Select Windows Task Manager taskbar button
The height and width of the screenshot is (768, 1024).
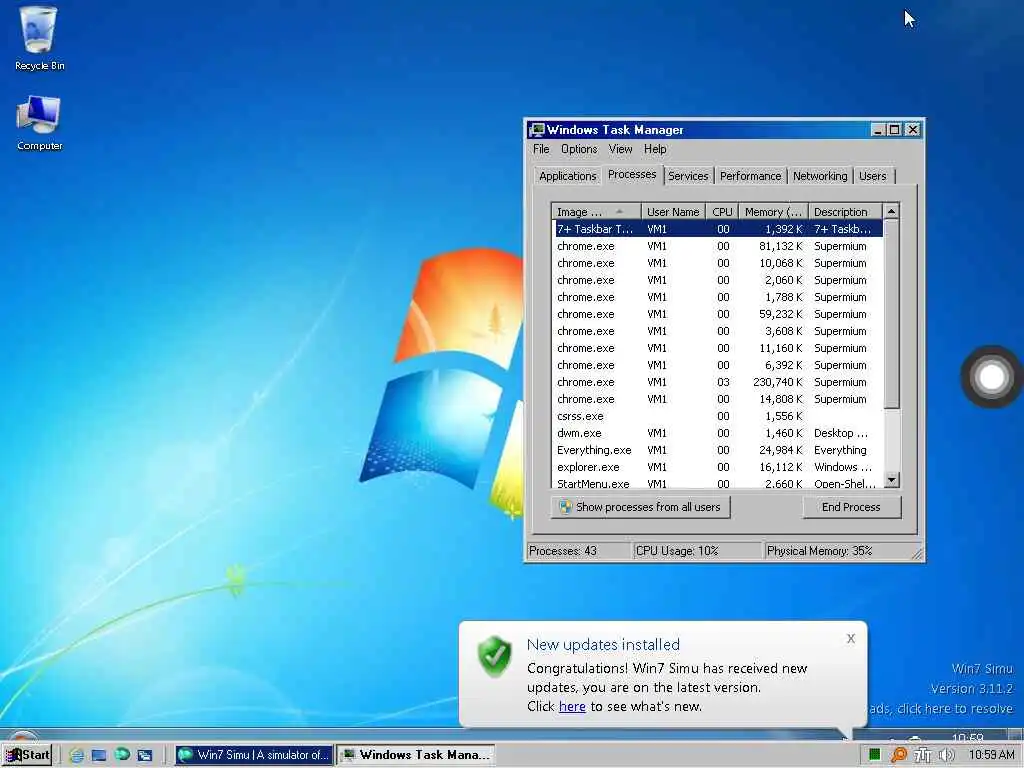416,755
